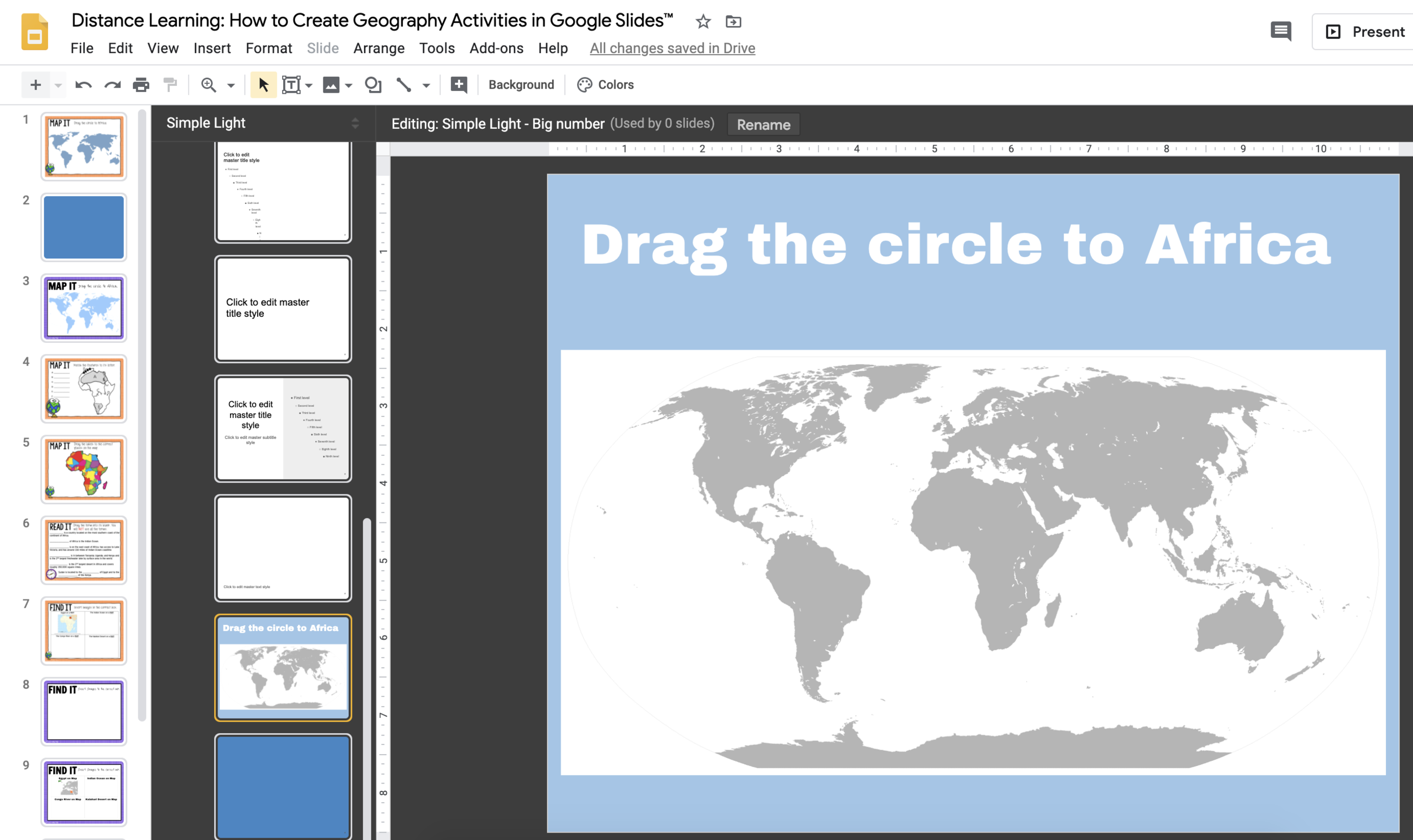
Task: Select slide 8 FIND IT thumbnail
Action: [x=84, y=712]
